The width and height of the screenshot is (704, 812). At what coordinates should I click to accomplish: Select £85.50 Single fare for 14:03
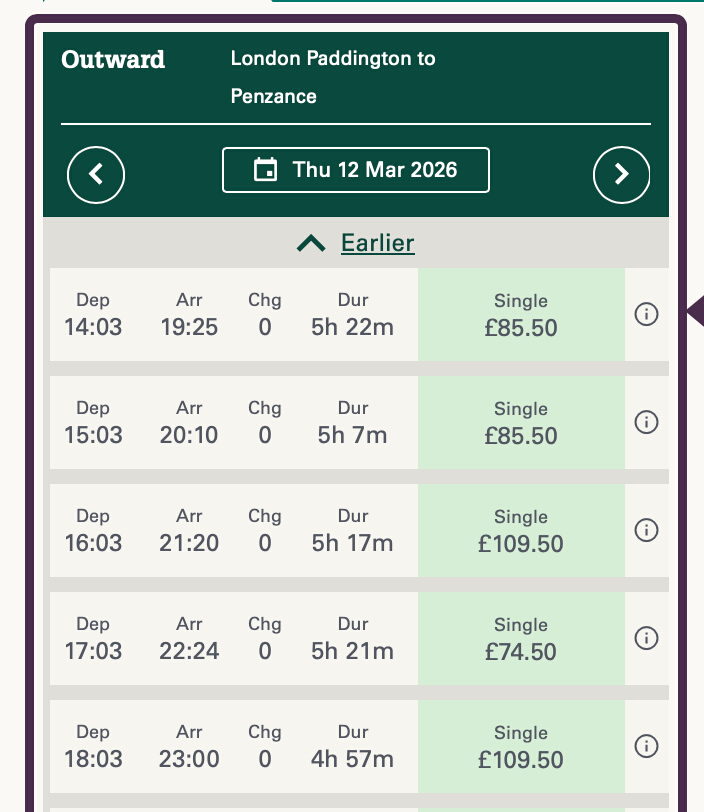521,315
